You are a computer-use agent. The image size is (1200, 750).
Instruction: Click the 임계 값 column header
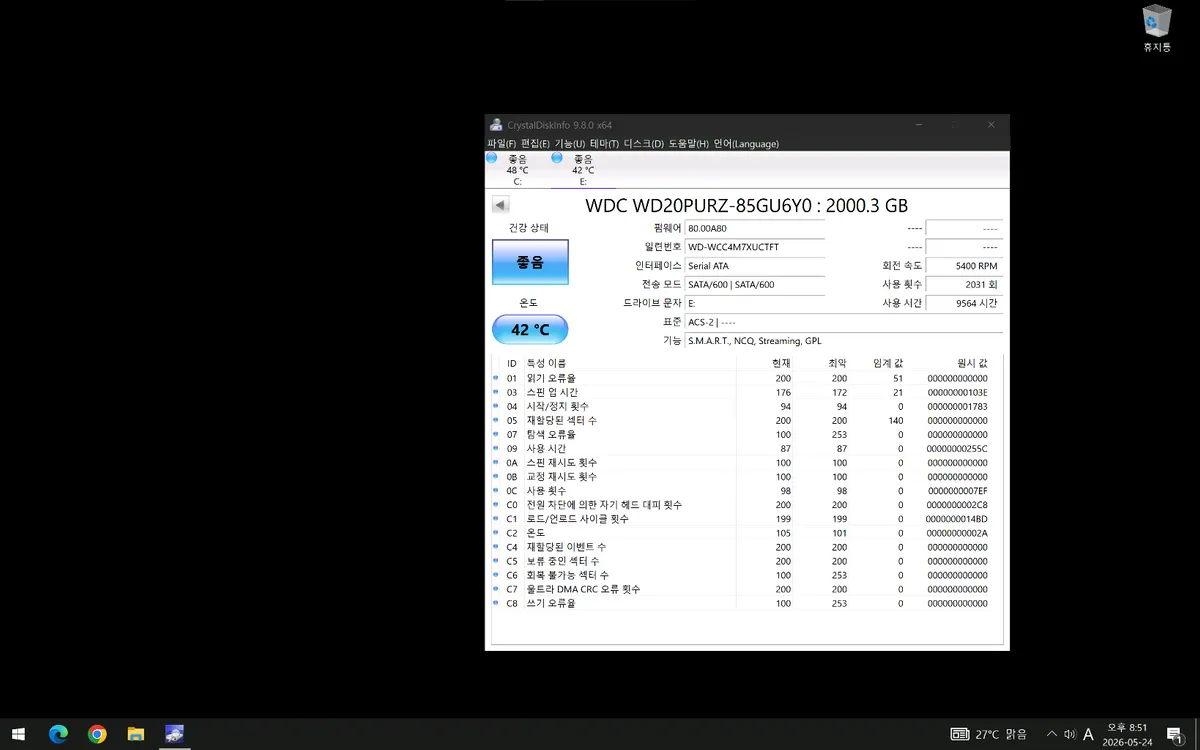pyautogui.click(x=887, y=363)
